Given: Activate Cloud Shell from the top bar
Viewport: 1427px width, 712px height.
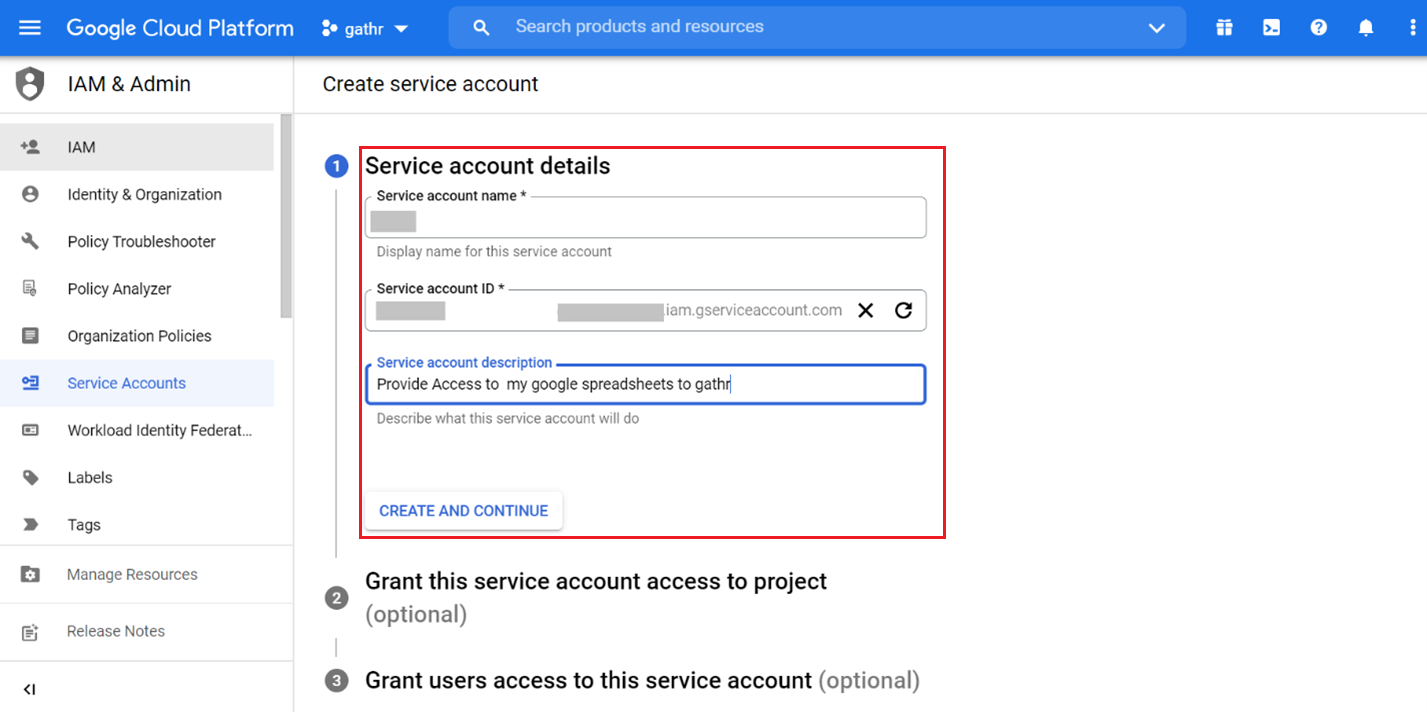Looking at the screenshot, I should pos(1270,27).
